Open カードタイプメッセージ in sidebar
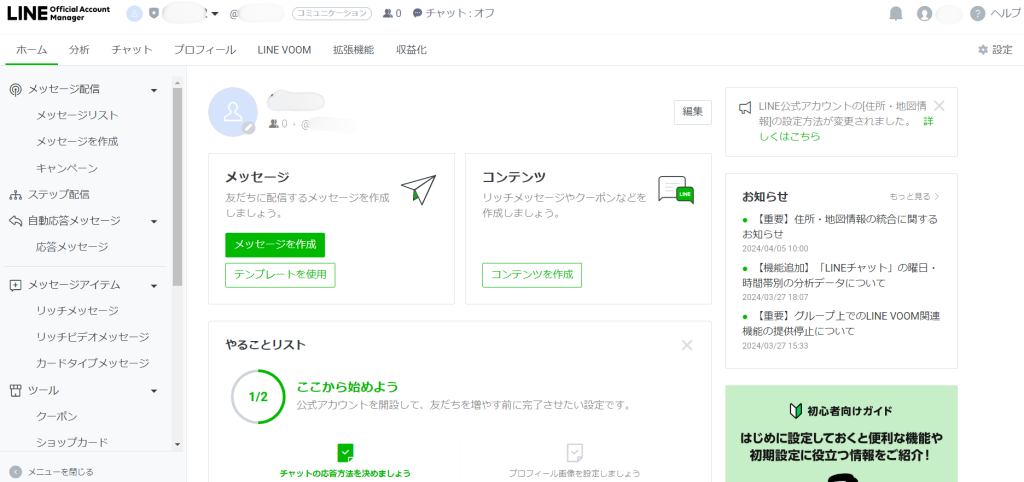The image size is (1024, 482). pos(93,363)
